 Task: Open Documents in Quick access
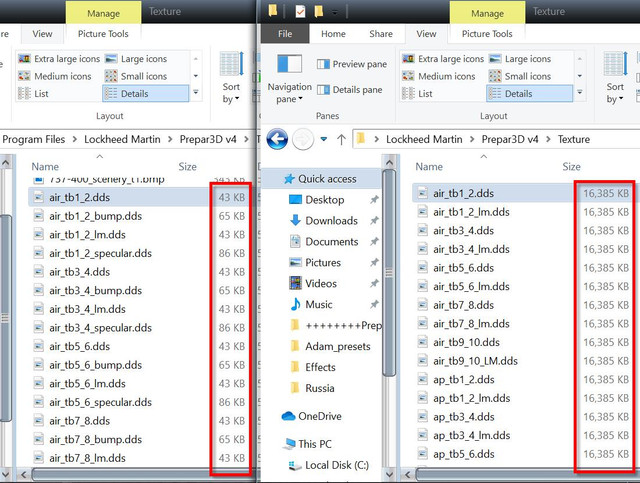[x=331, y=242]
